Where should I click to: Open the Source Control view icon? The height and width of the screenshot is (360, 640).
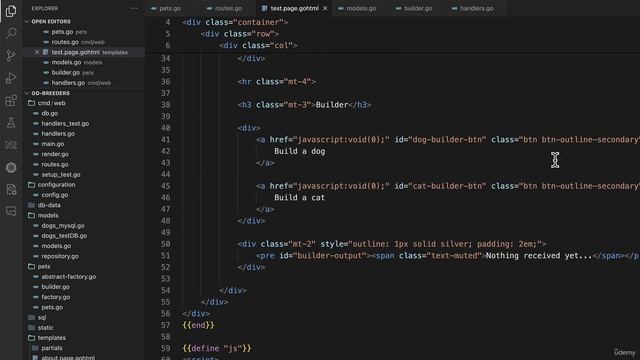click(11, 56)
